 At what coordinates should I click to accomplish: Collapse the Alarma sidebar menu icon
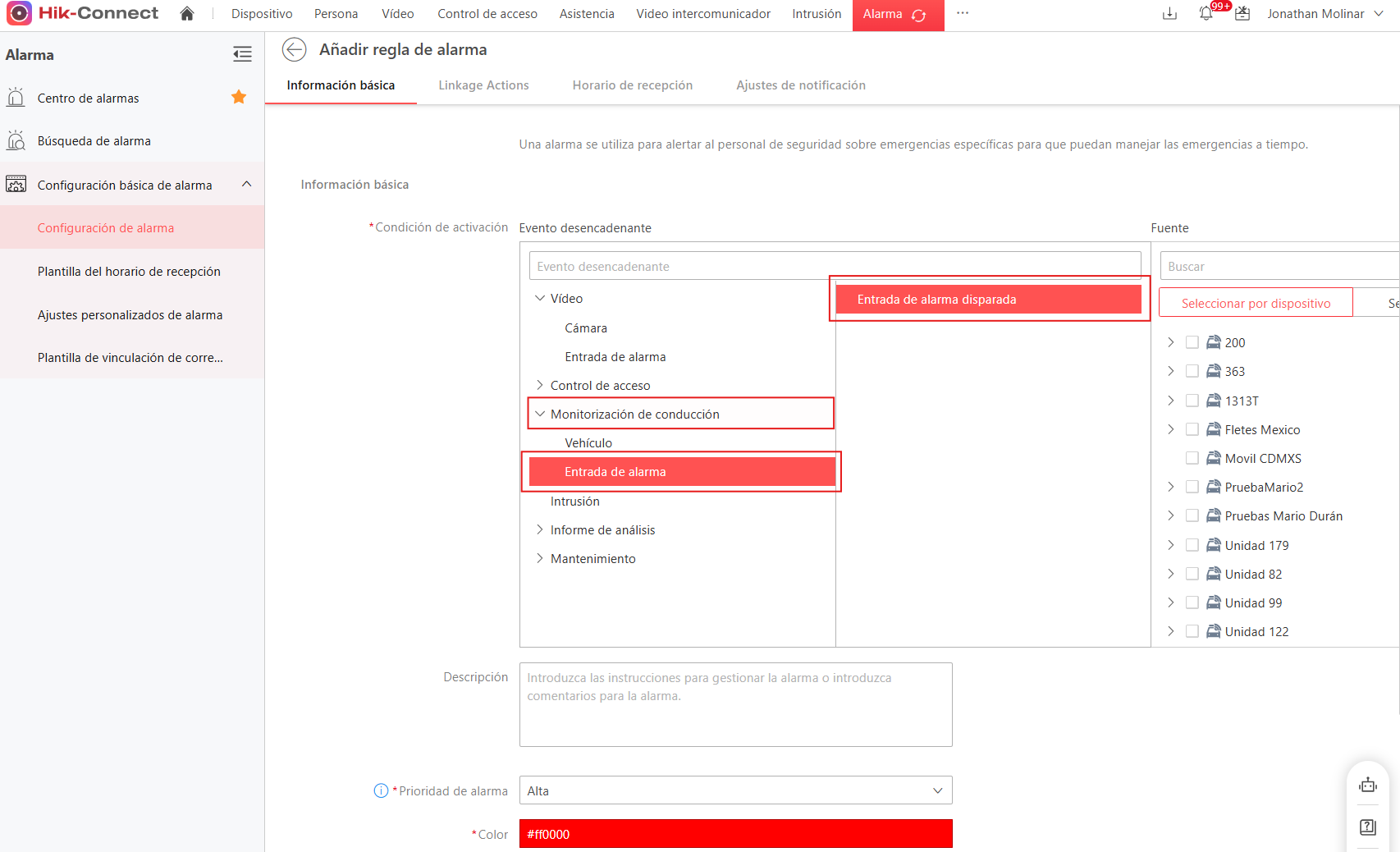[x=242, y=55]
